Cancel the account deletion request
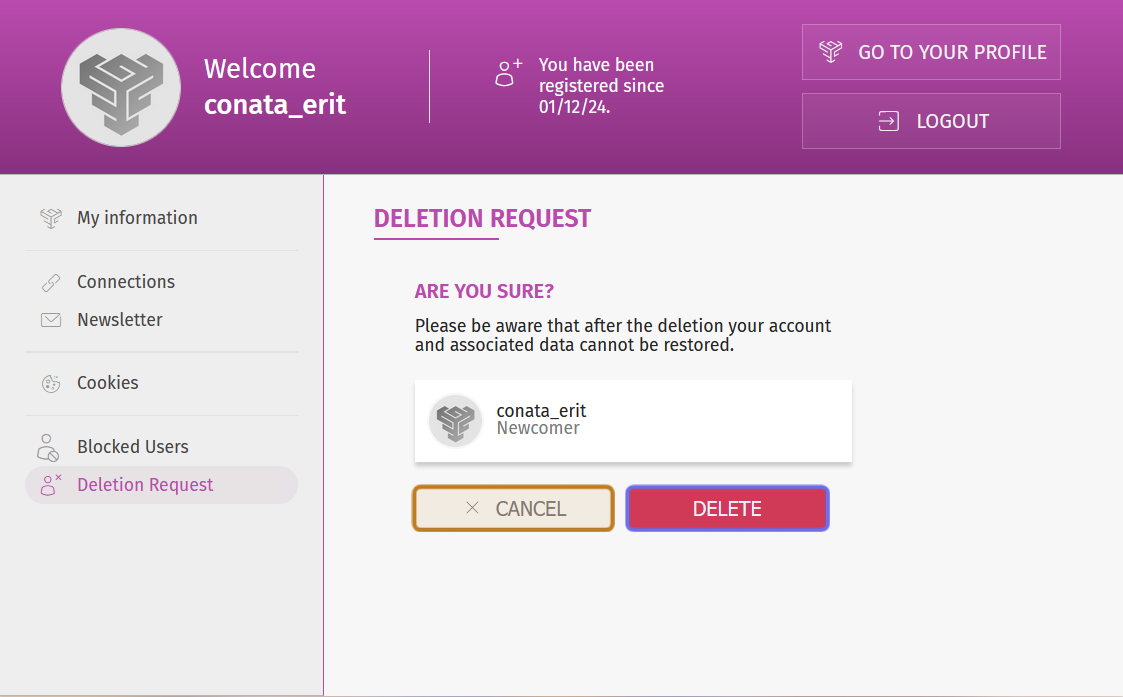Viewport: 1123px width, 697px height. (513, 508)
